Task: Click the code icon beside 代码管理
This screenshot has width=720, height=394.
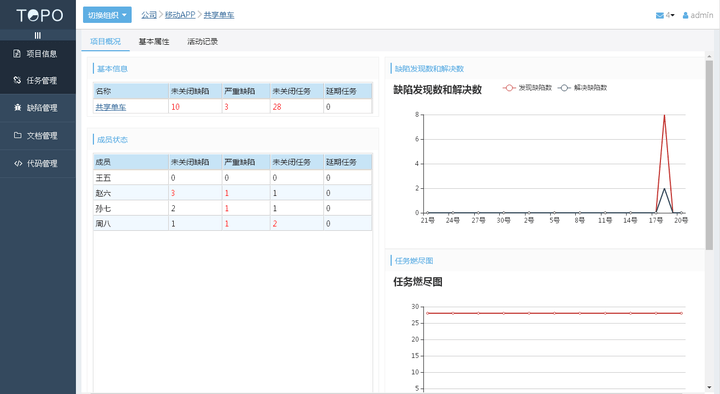Action: (x=18, y=163)
